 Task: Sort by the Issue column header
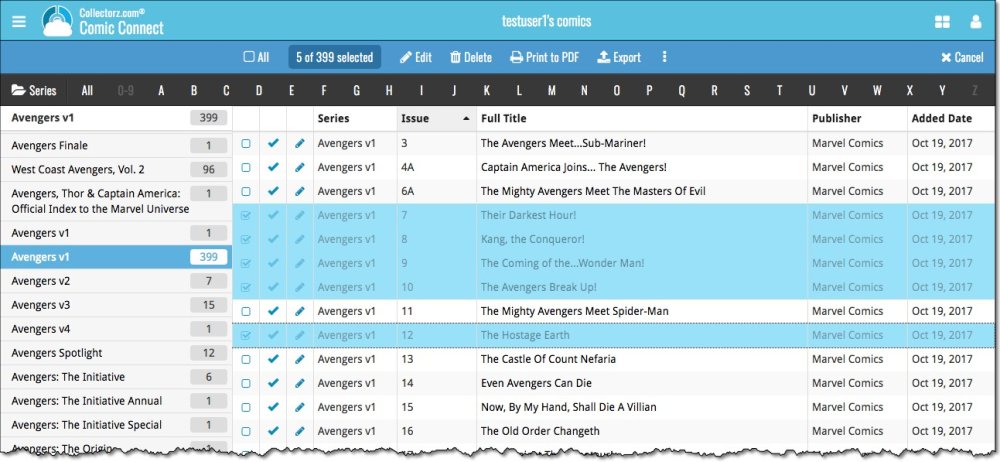[x=436, y=118]
